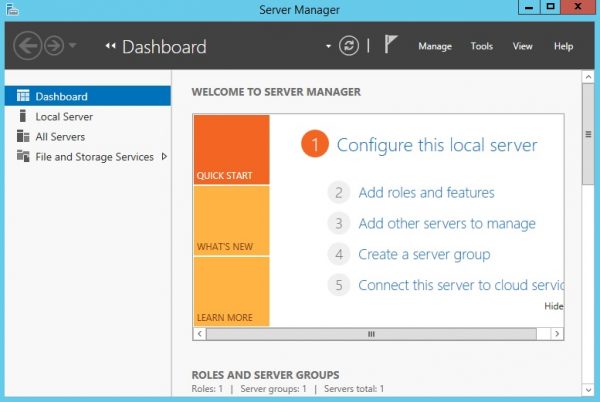
Task: Open the Manage menu
Action: click(435, 46)
